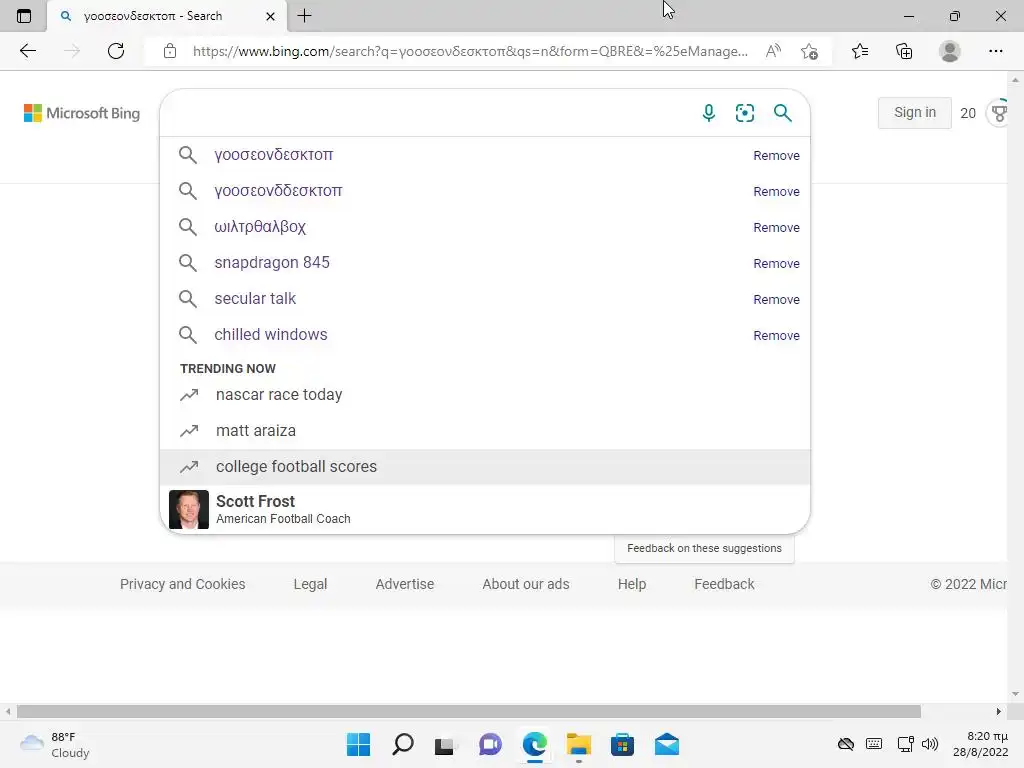Open the Favorites list icon
The image size is (1024, 768).
coord(860,51)
